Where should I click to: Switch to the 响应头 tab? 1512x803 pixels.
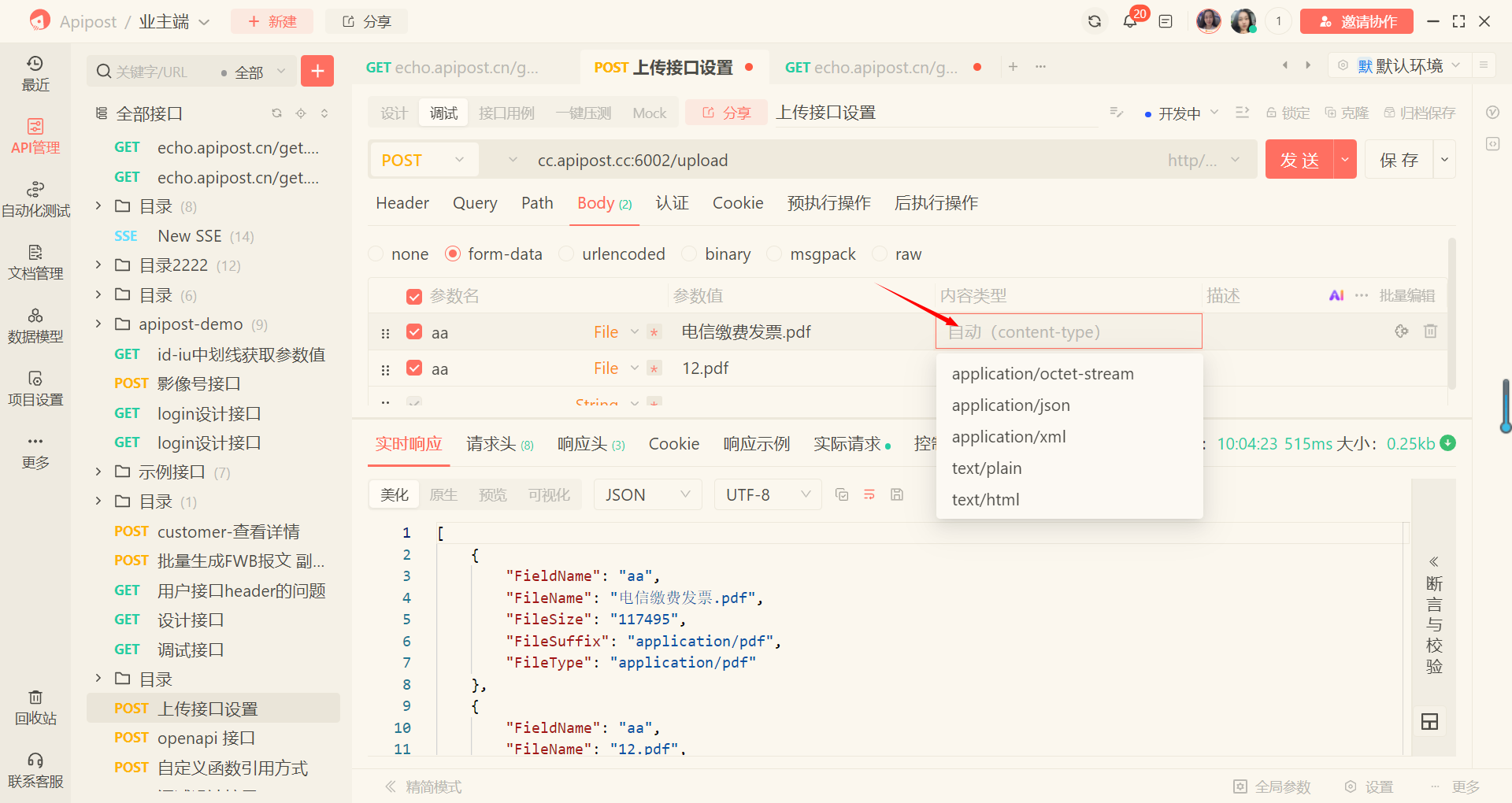pos(591,444)
